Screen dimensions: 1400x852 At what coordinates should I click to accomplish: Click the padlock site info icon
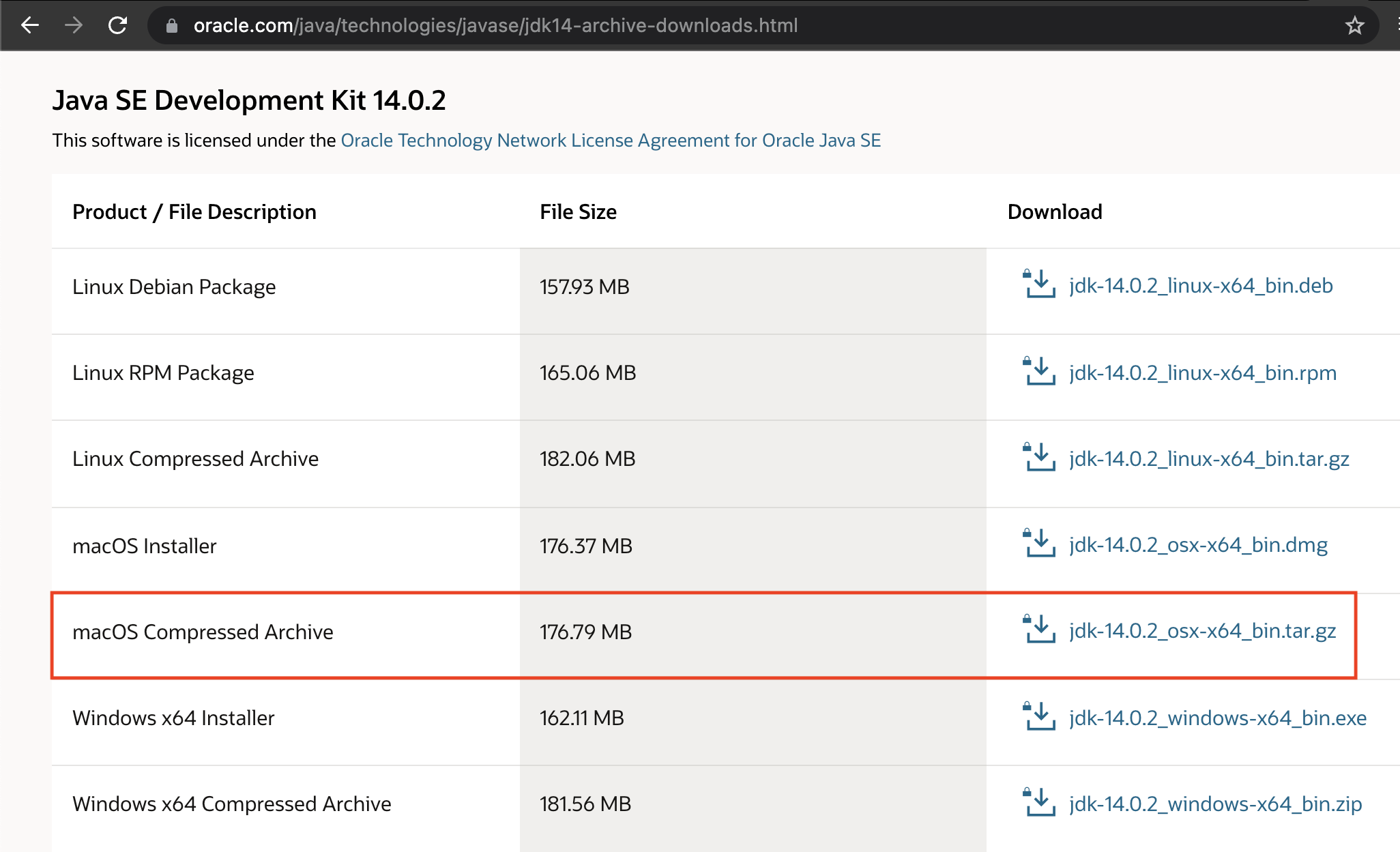(172, 26)
